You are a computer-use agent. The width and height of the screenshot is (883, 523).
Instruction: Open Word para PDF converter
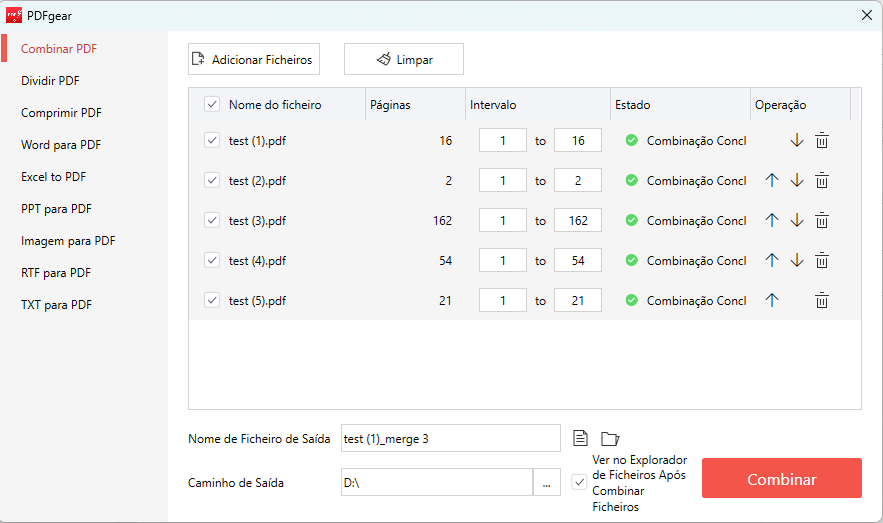pos(61,145)
